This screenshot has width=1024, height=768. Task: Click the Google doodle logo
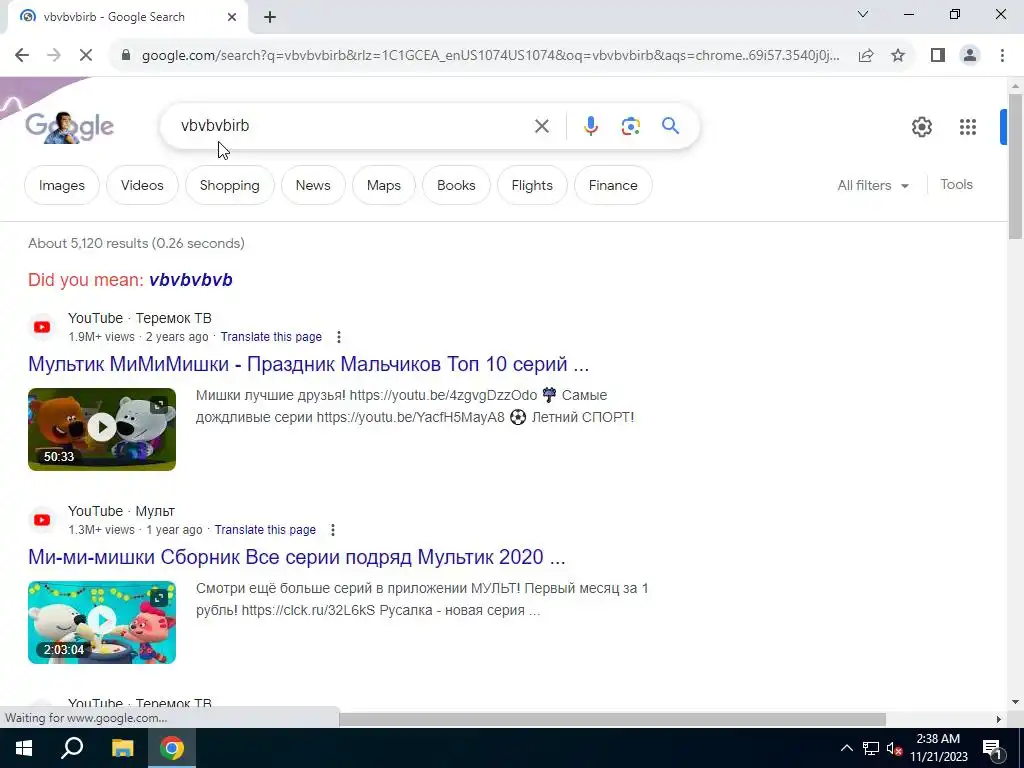[x=69, y=126]
